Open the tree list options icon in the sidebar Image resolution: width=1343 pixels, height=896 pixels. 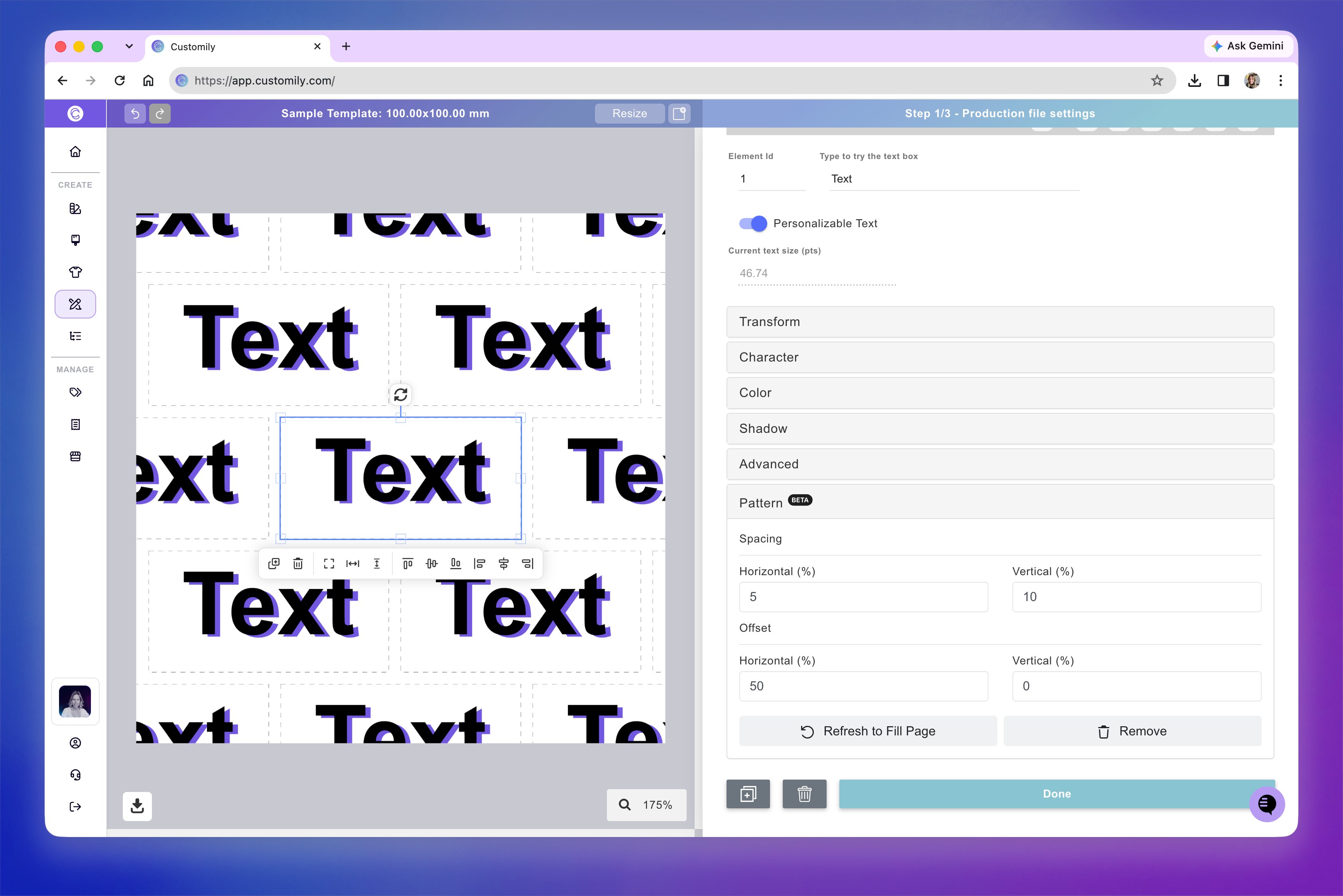(x=75, y=336)
